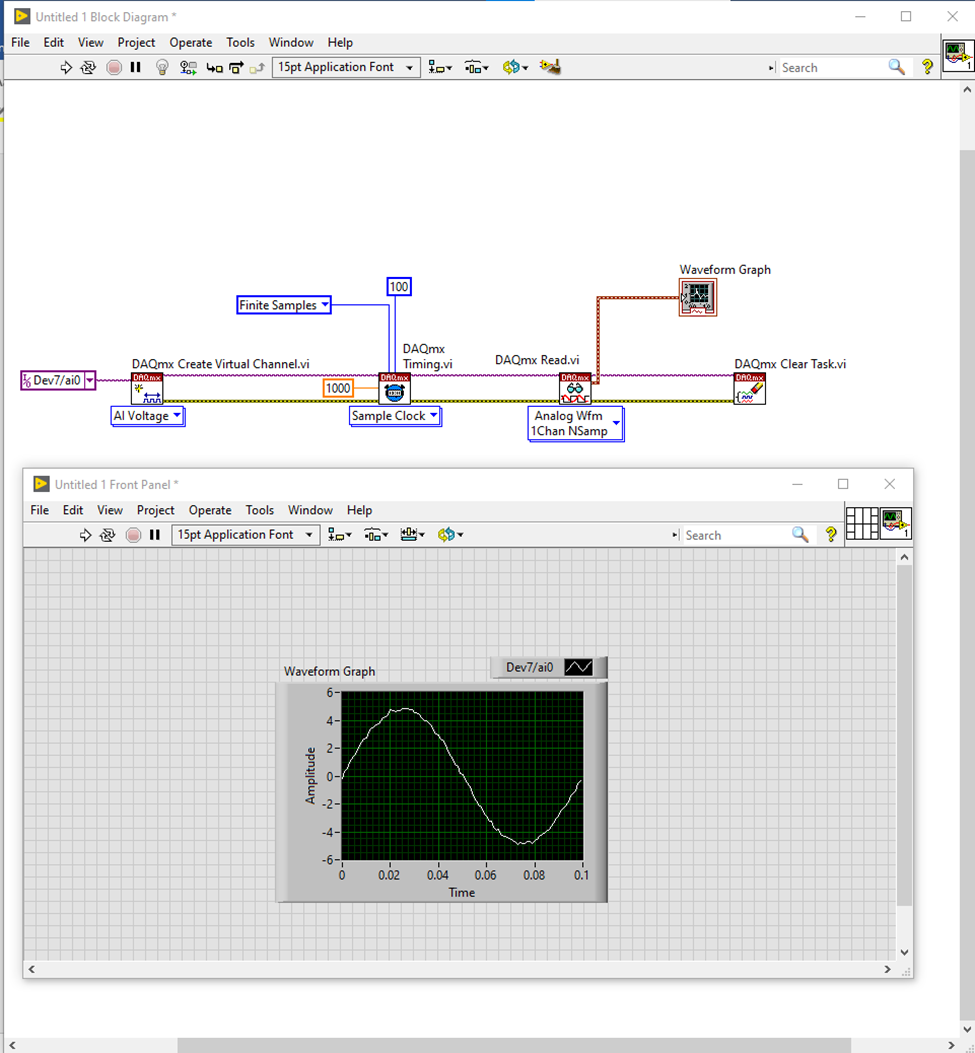The height and width of the screenshot is (1053, 975).
Task: Run the VI in Block Diagram toolbar
Action: [66, 67]
